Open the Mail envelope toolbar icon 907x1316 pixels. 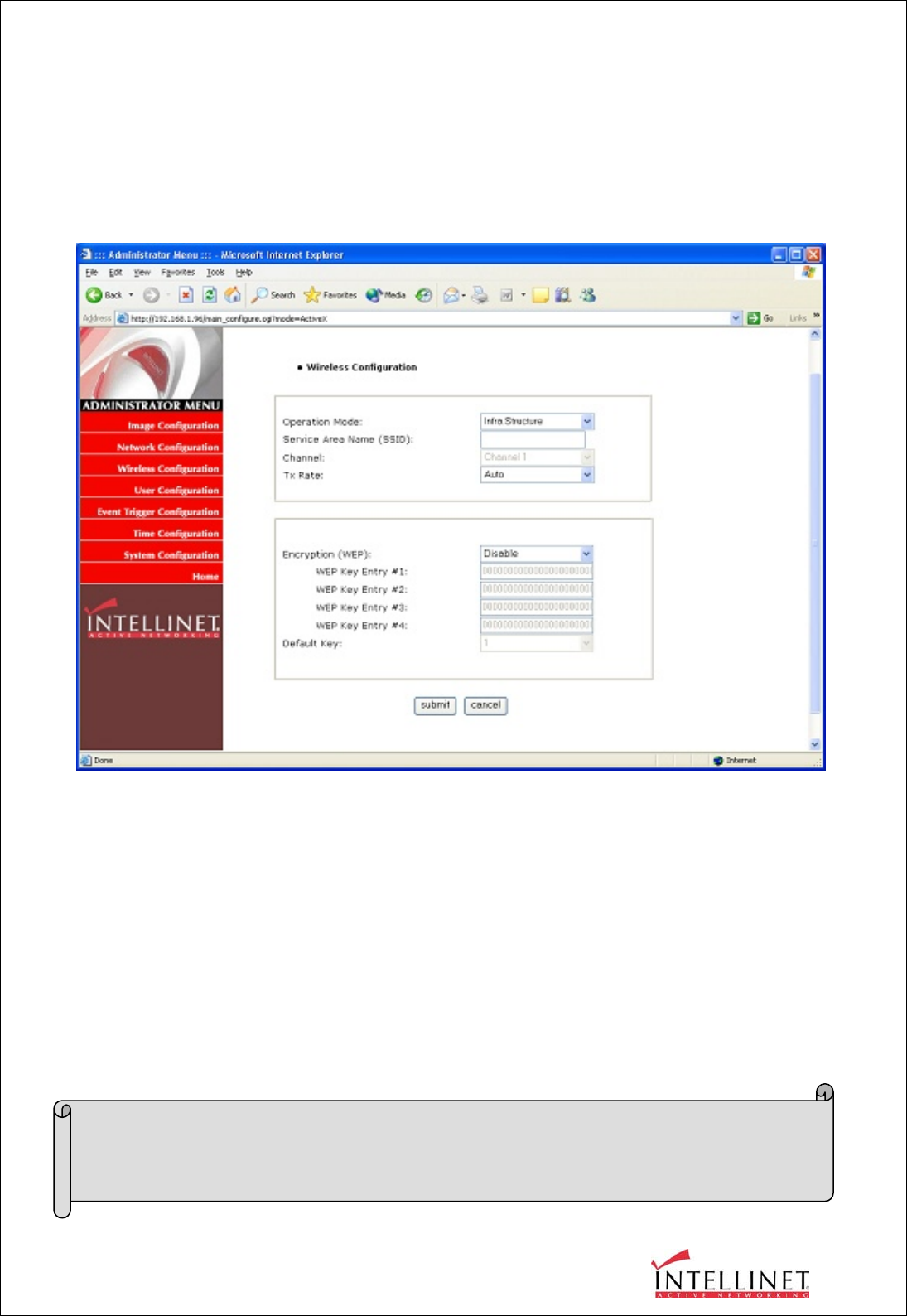[451, 295]
